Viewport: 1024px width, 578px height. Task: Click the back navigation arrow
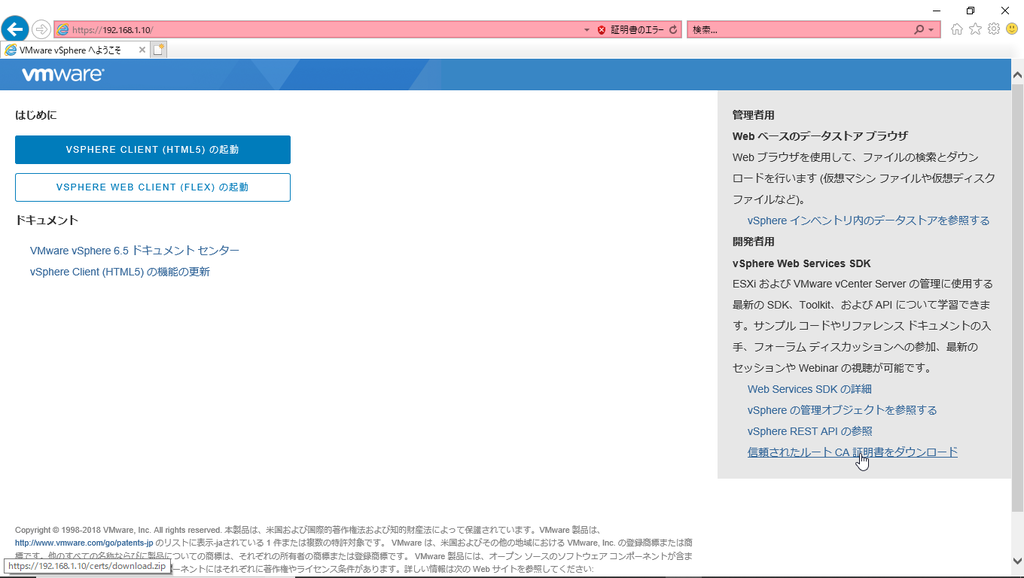point(15,28)
